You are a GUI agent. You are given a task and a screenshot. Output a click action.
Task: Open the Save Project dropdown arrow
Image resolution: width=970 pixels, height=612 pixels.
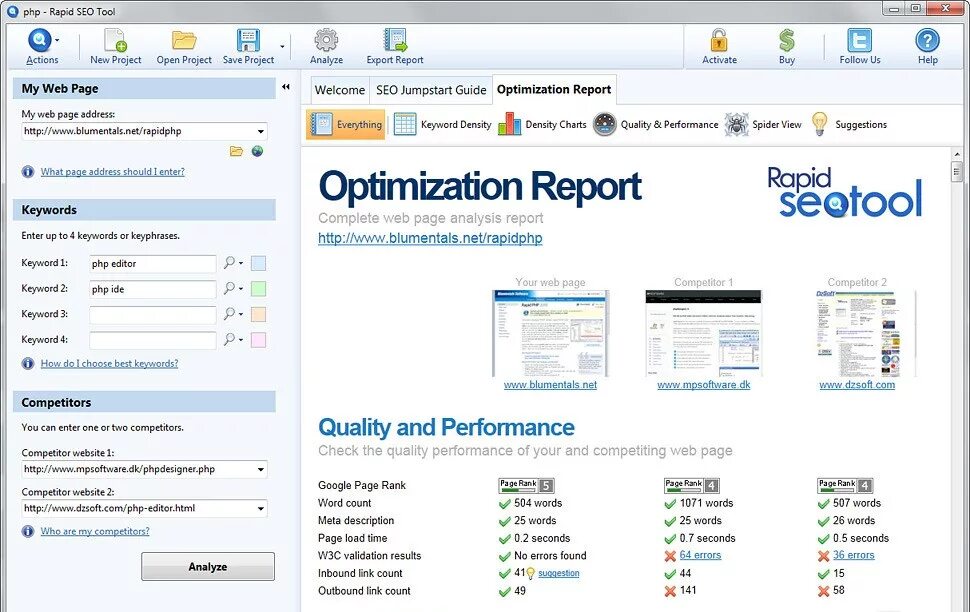point(282,46)
